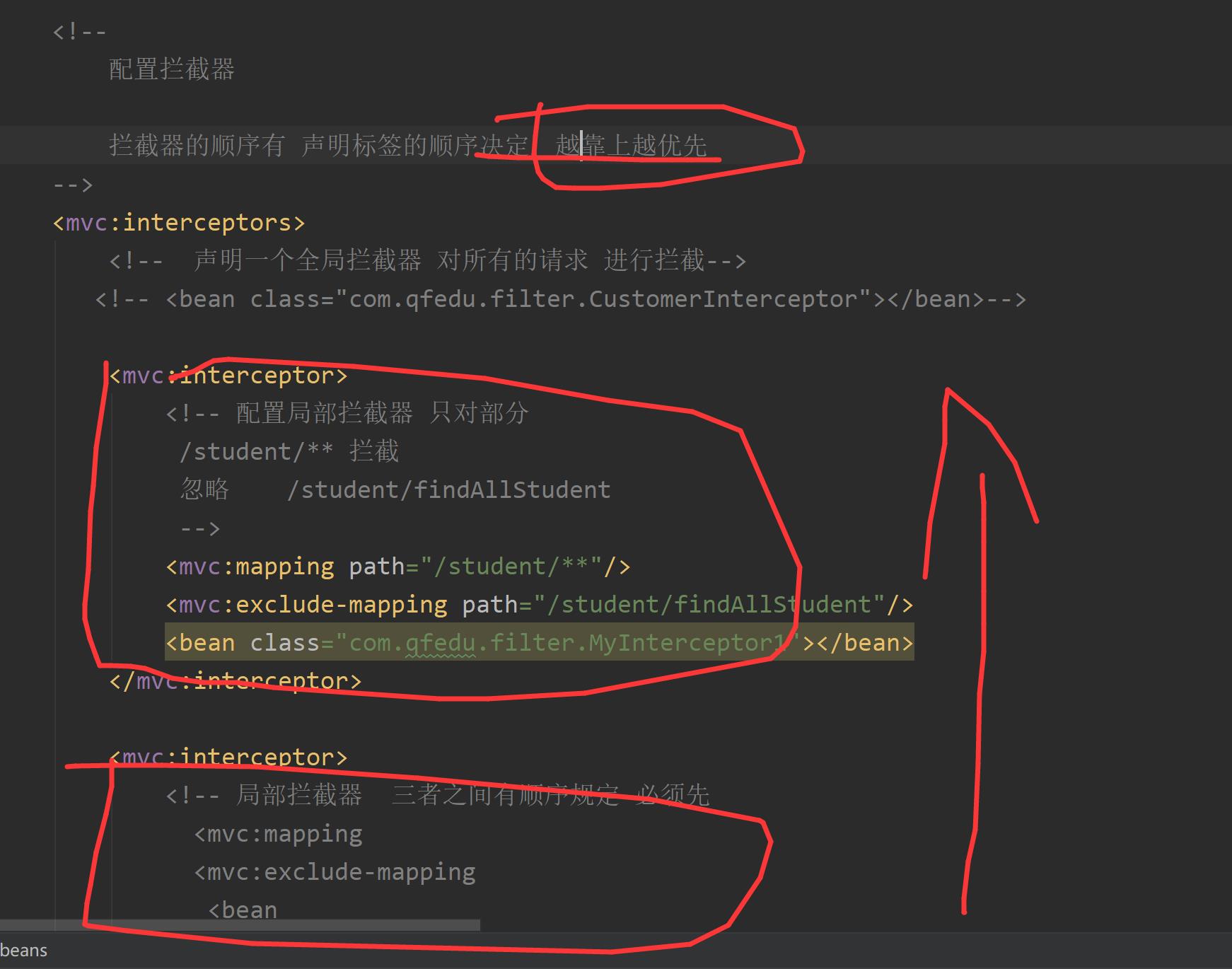Screen dimensions: 1232x969
Task: Click the closing </mvc:interceptor> tag
Action: [x=236, y=680]
